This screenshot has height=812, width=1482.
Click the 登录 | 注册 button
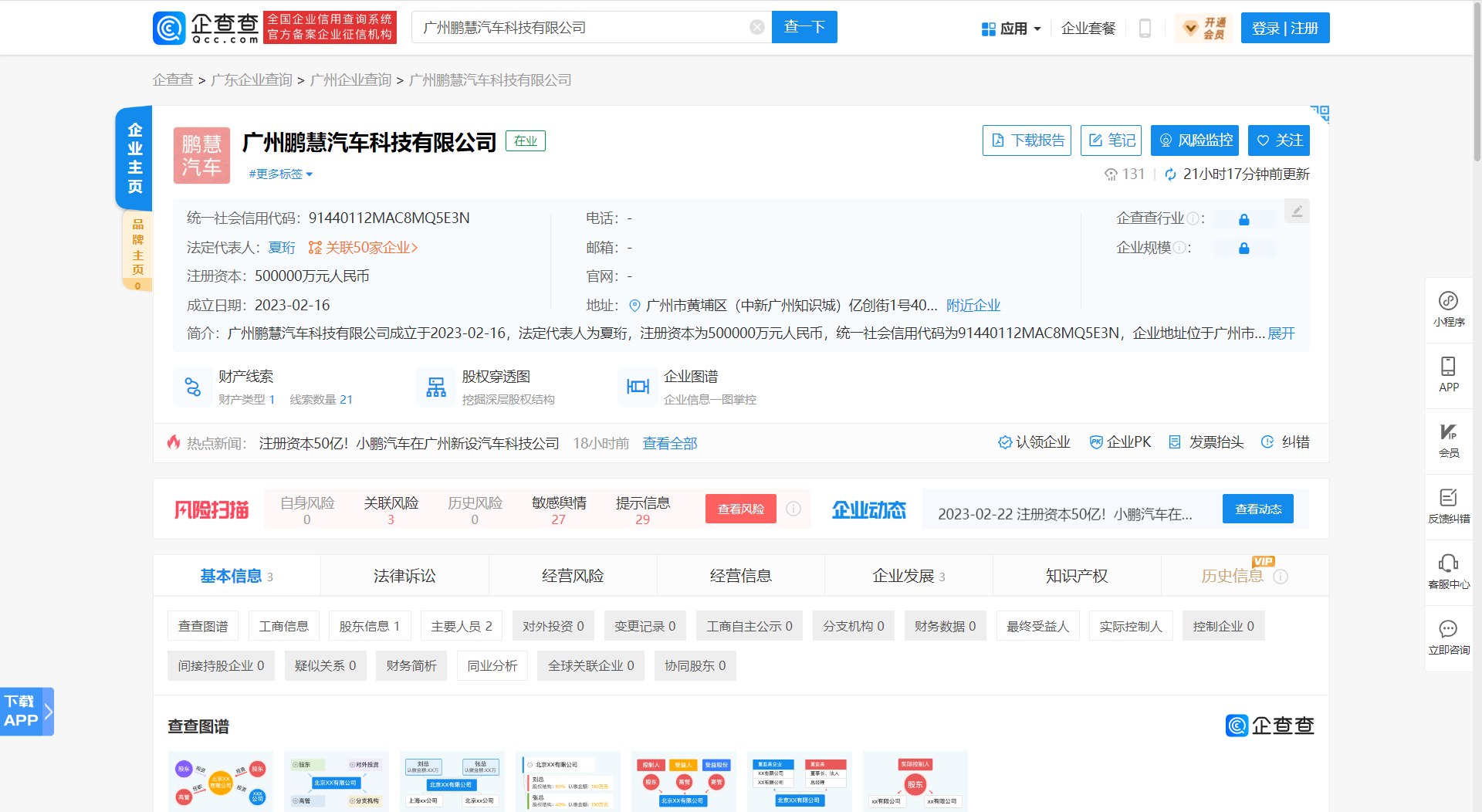pos(1285,29)
